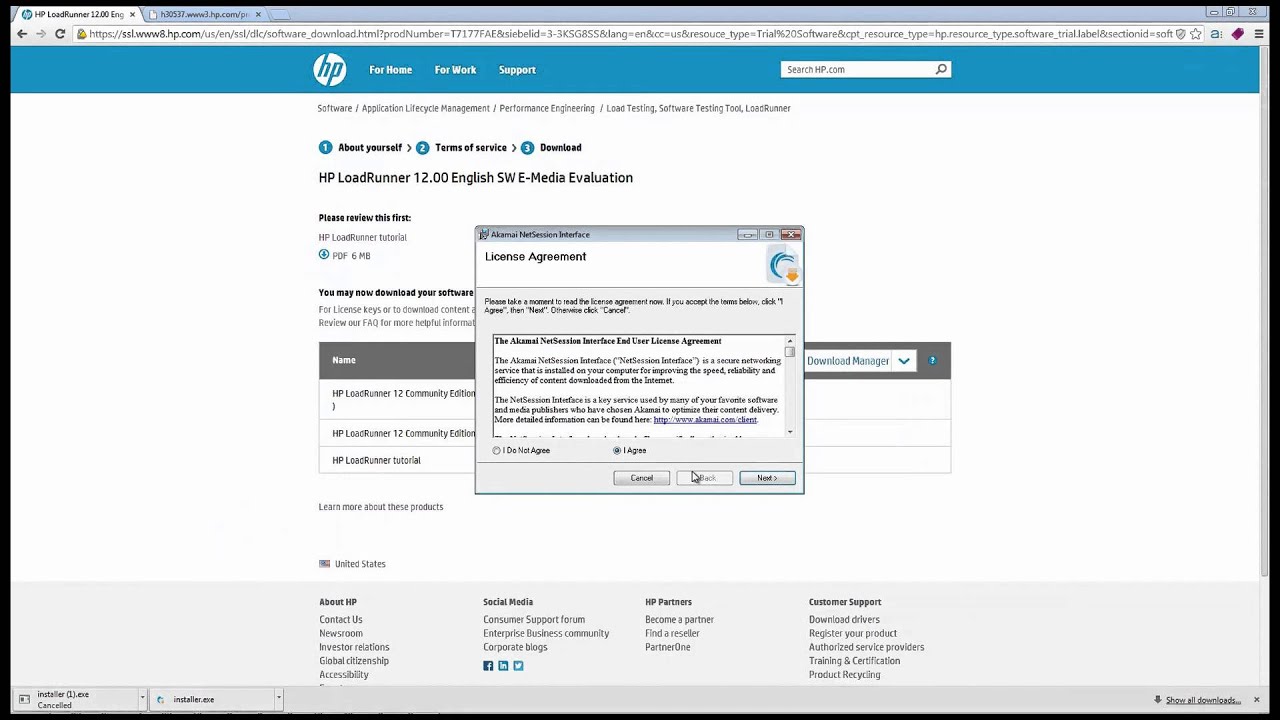Open Consumer Support forum link

tap(534, 620)
